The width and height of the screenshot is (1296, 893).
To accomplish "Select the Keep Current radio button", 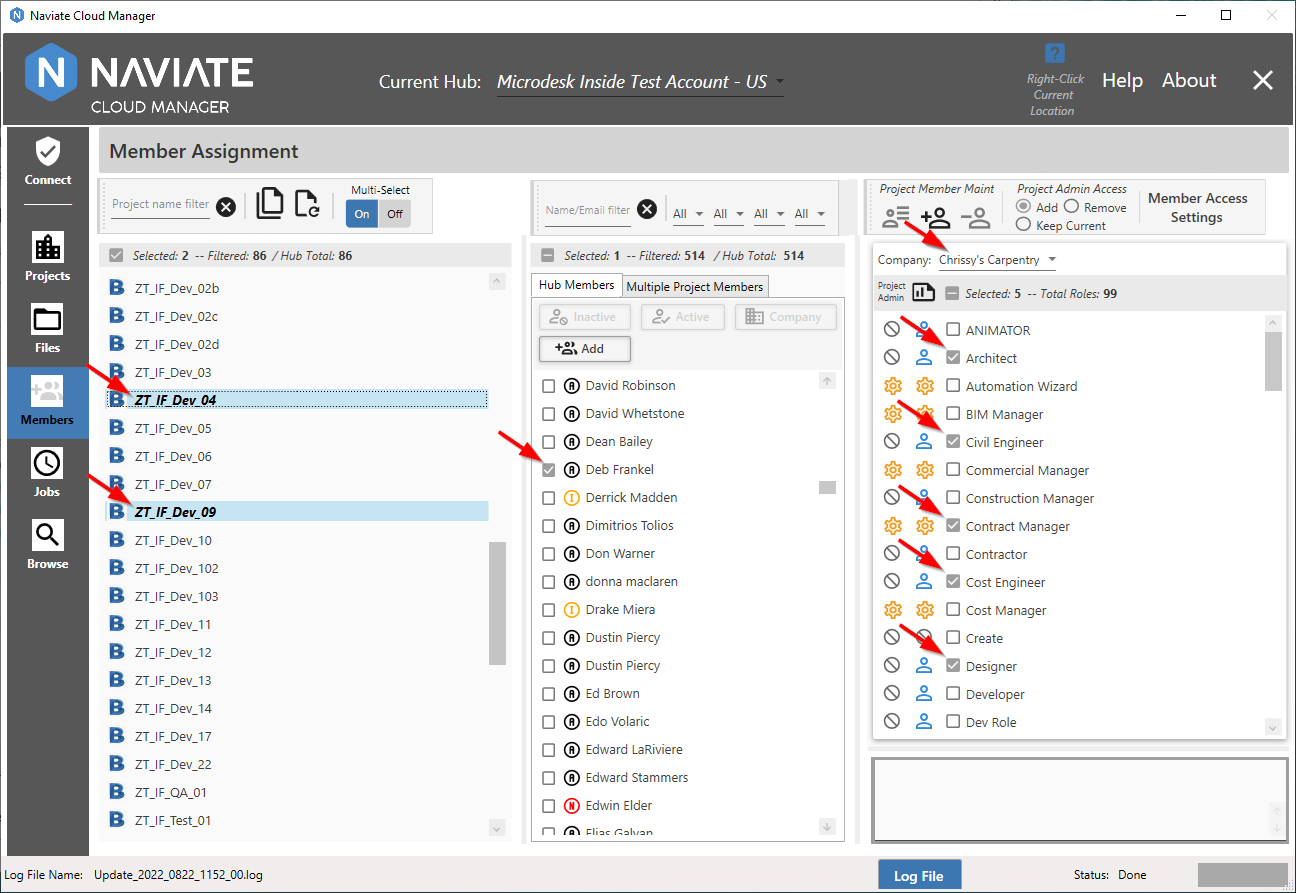I will point(1023,225).
